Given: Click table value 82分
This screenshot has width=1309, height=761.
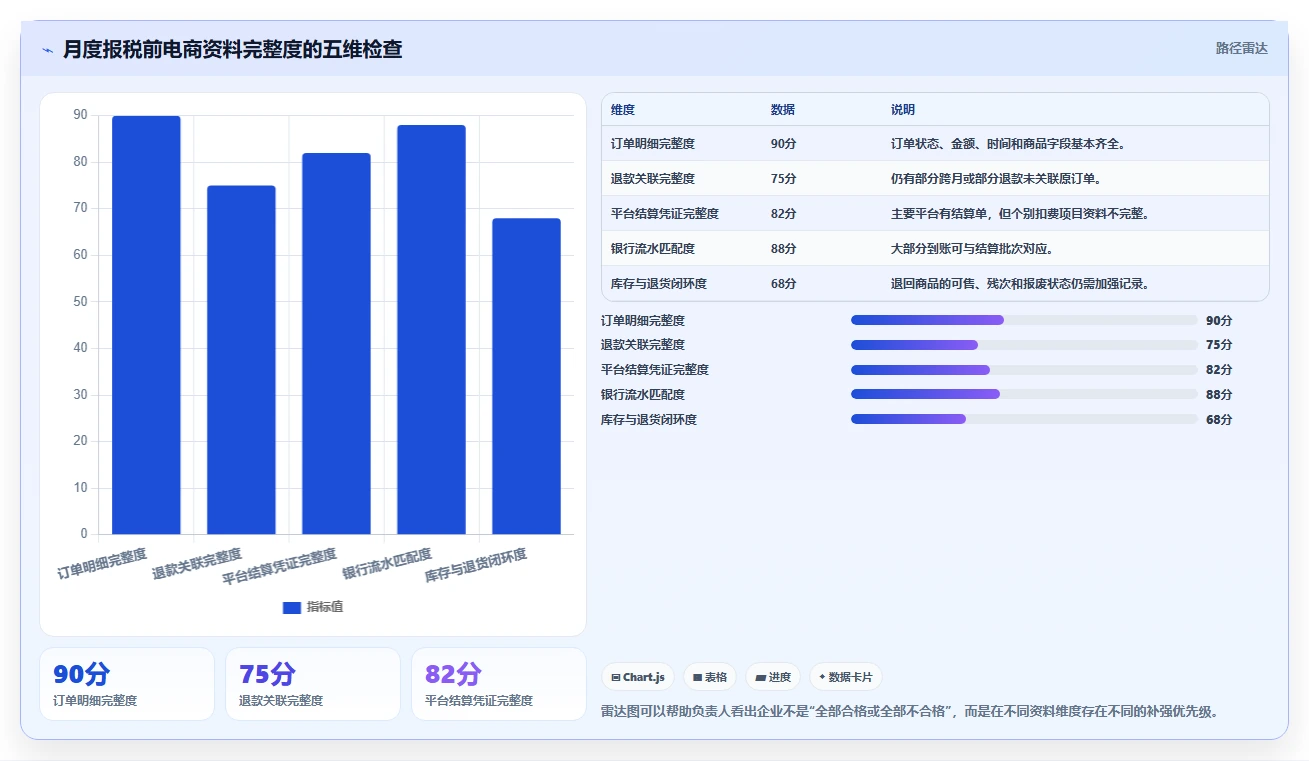Looking at the screenshot, I should point(784,214).
